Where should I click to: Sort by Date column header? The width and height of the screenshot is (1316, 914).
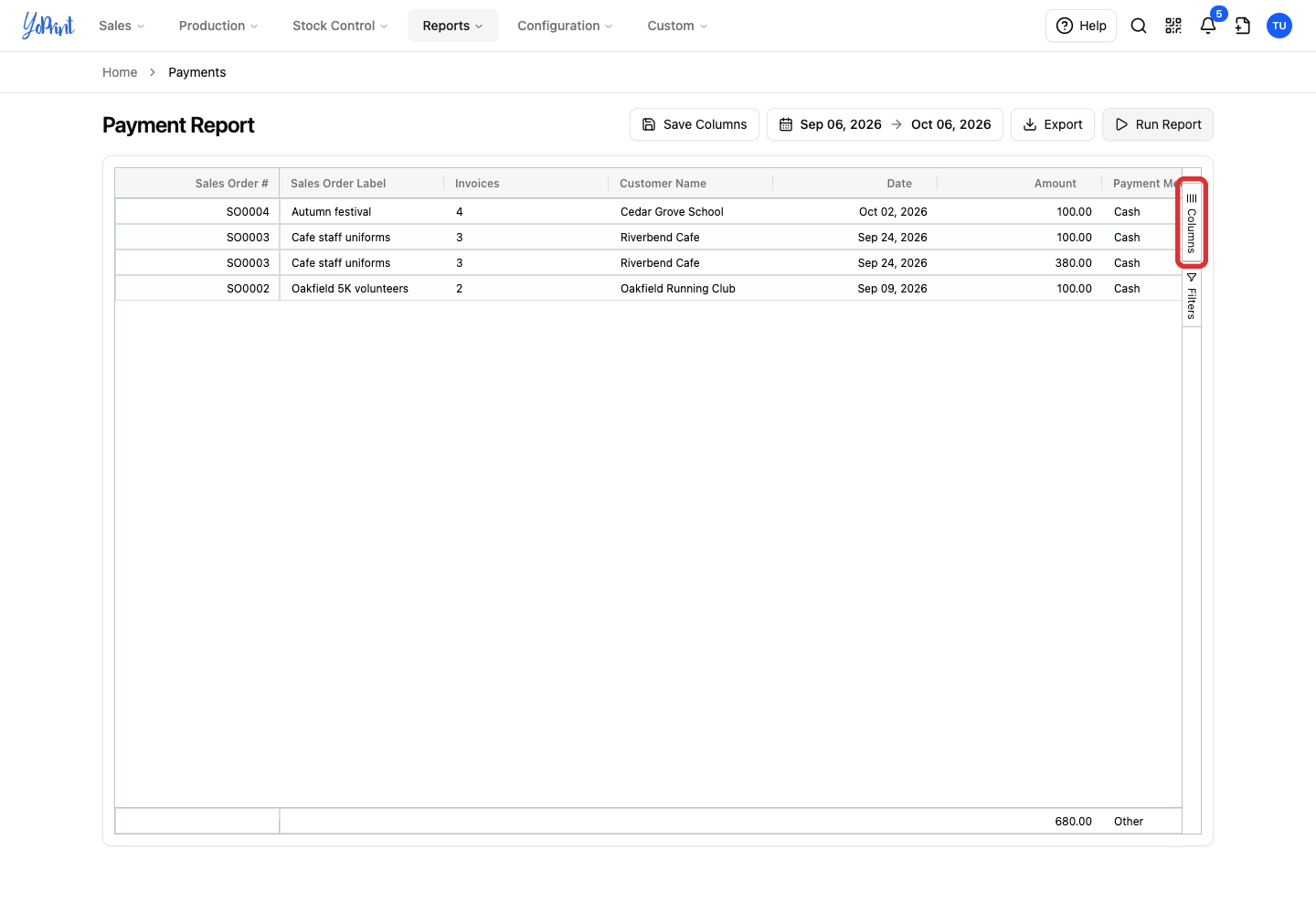pos(855,184)
